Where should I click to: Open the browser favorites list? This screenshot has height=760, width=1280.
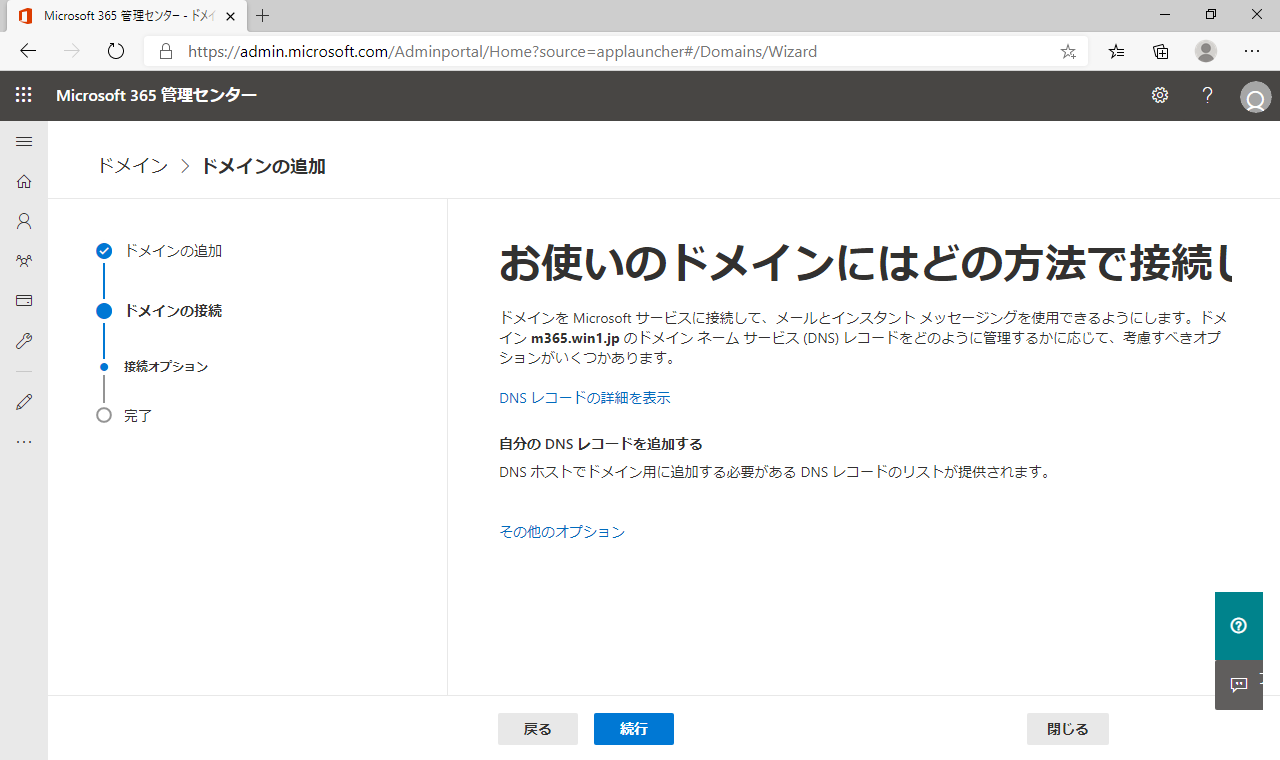tap(1117, 51)
